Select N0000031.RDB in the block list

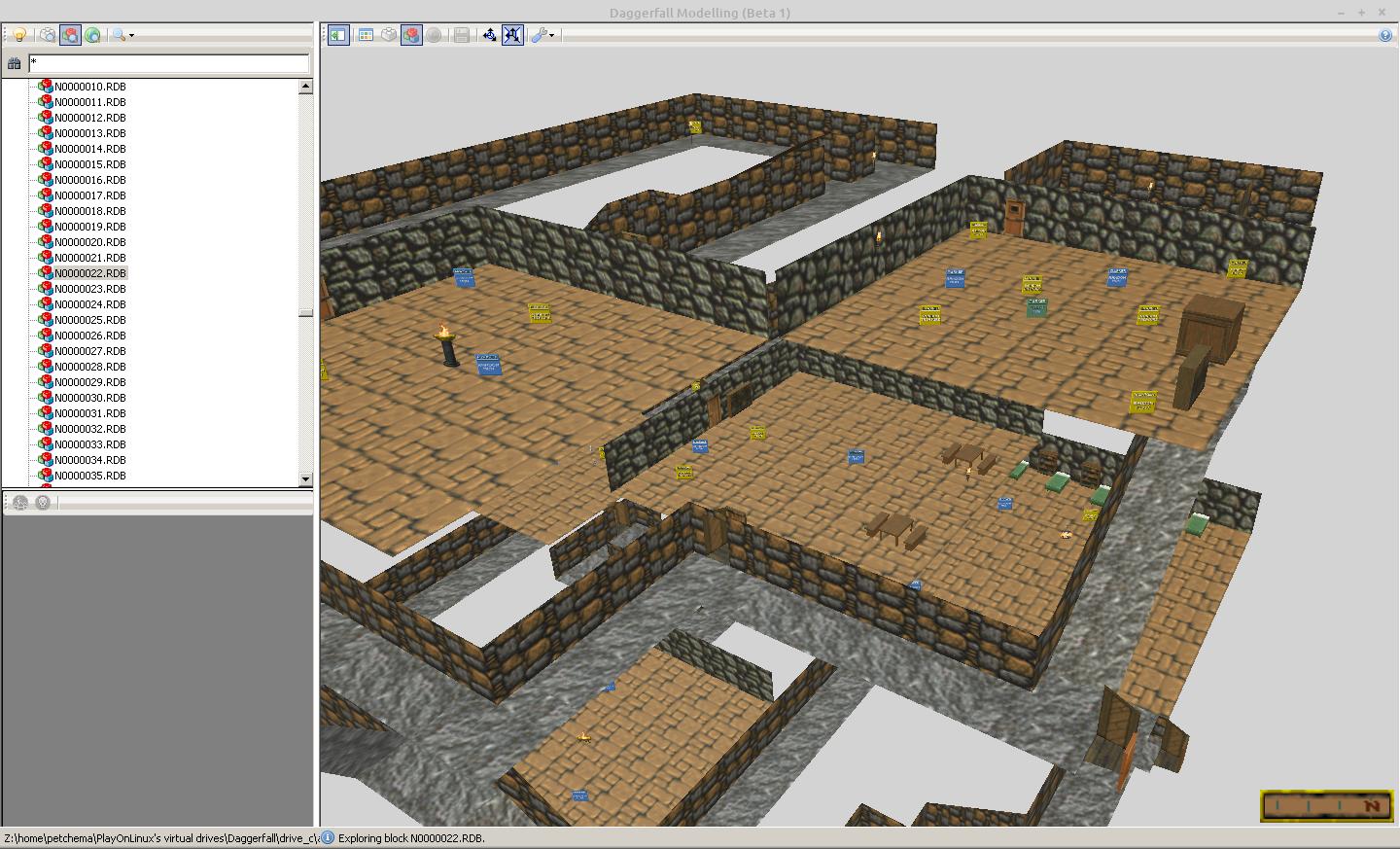point(89,413)
